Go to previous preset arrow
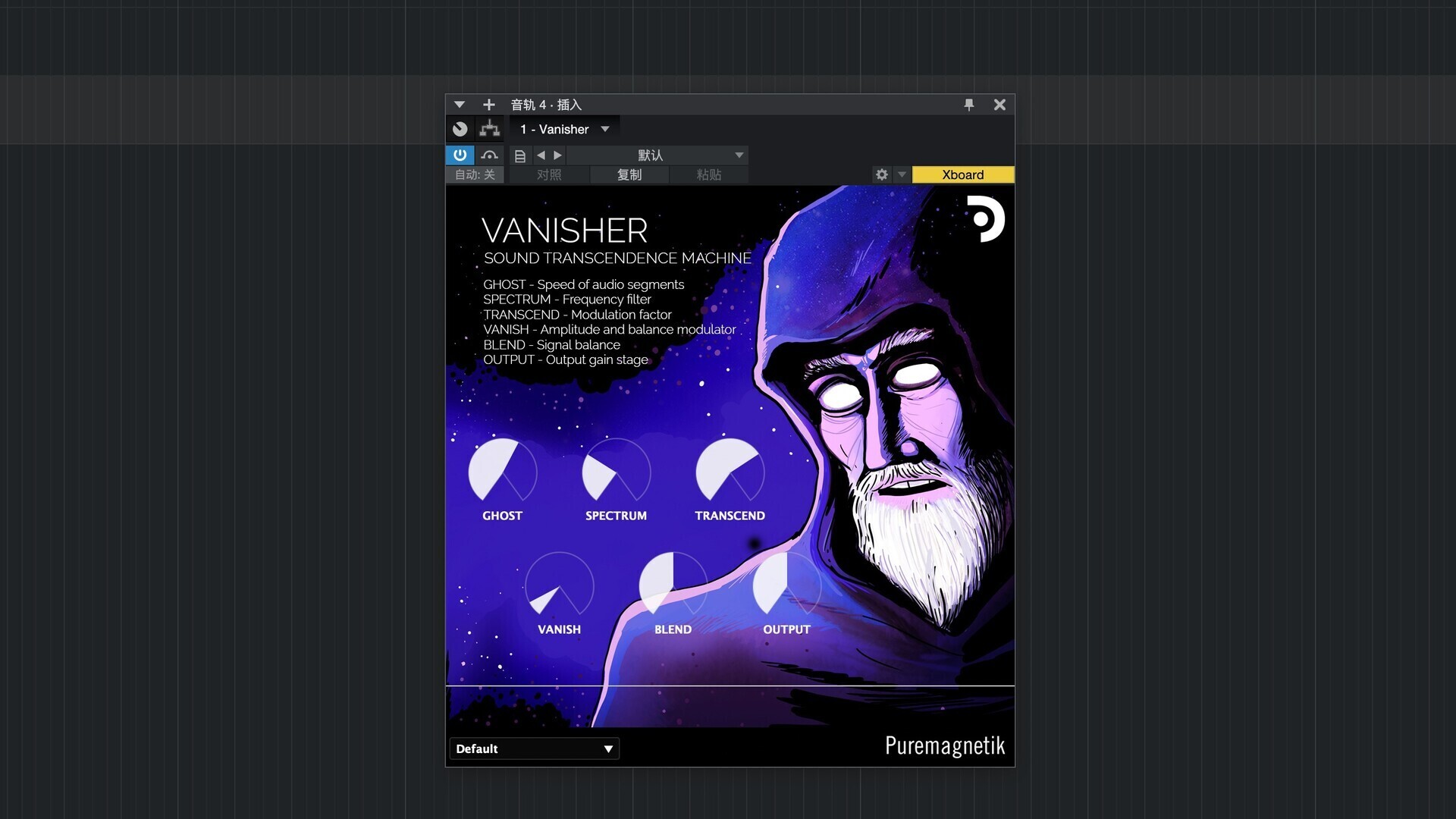The image size is (1456, 819). pos(541,155)
